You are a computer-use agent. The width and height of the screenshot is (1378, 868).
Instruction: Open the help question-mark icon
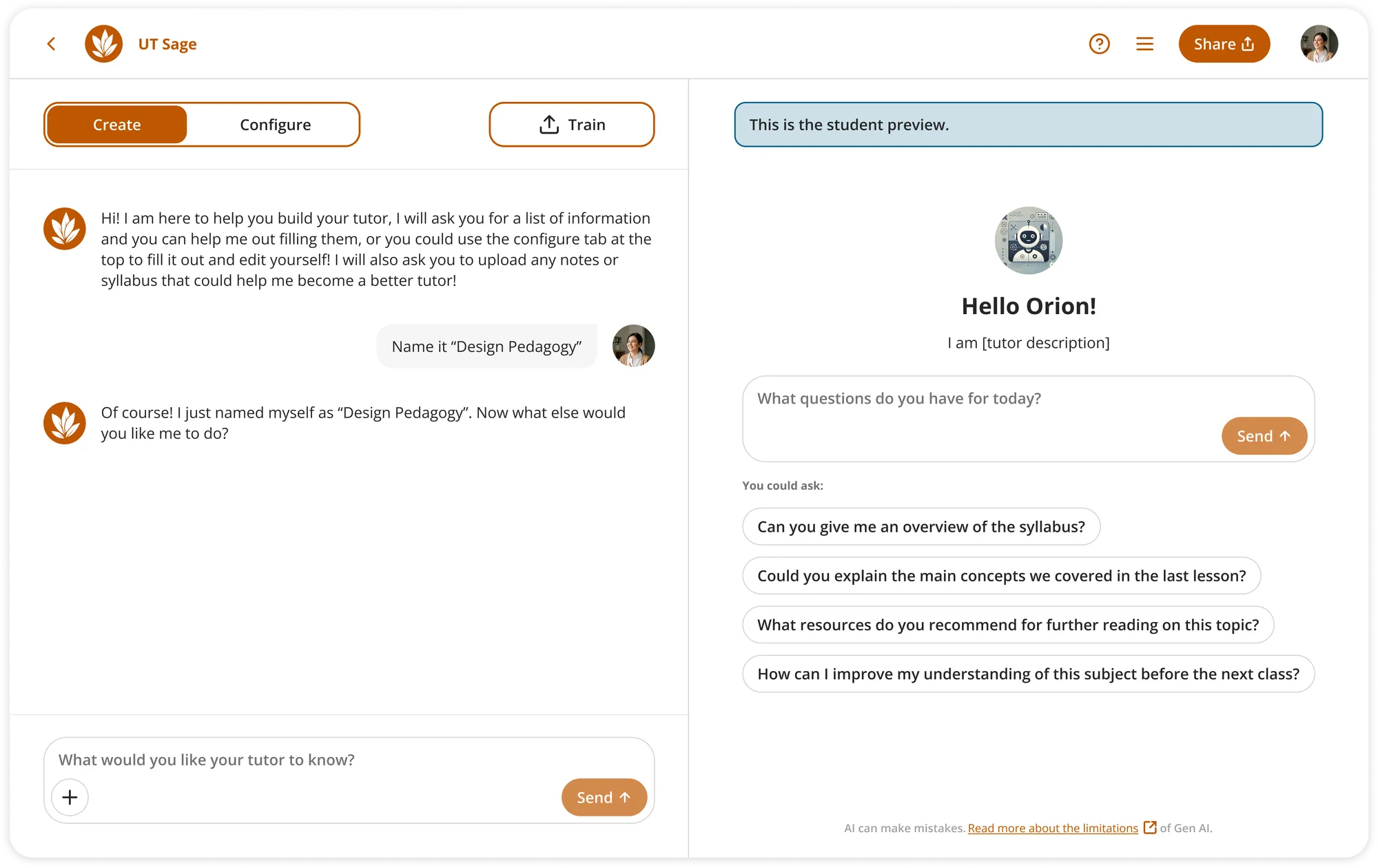coord(1100,43)
